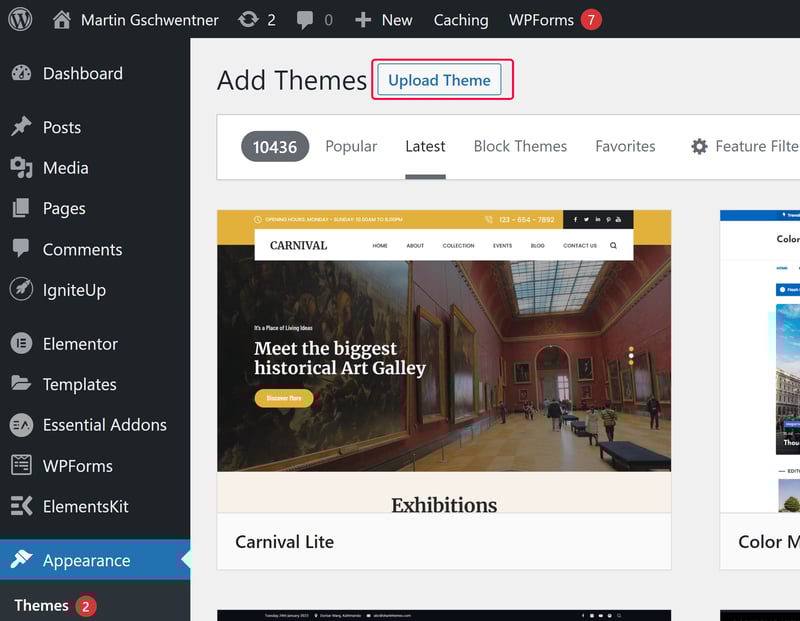Click the ElementsKit icon
This screenshot has height=621, width=800.
pos(21,506)
